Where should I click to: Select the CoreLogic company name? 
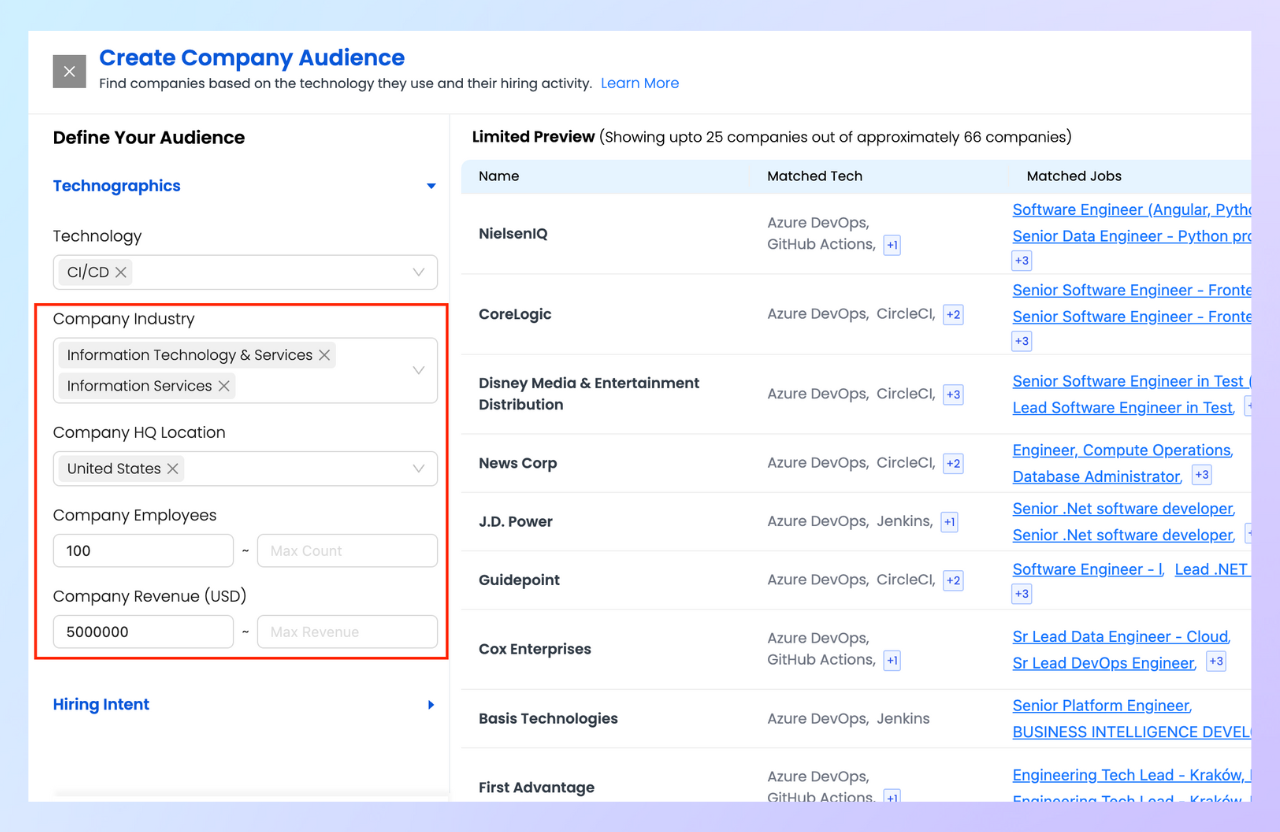515,315
